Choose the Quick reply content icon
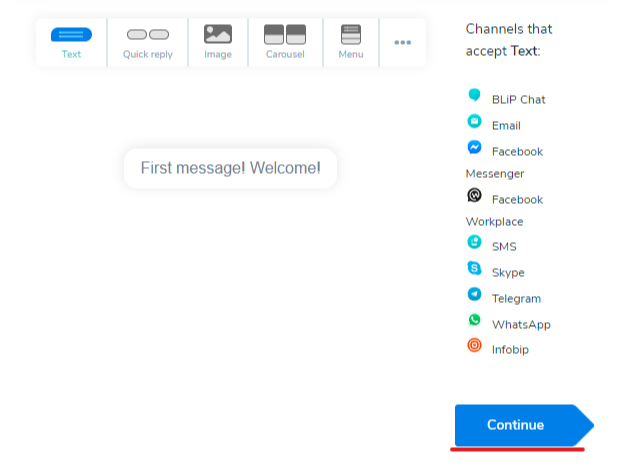Viewport: 621px width, 476px height. (148, 34)
